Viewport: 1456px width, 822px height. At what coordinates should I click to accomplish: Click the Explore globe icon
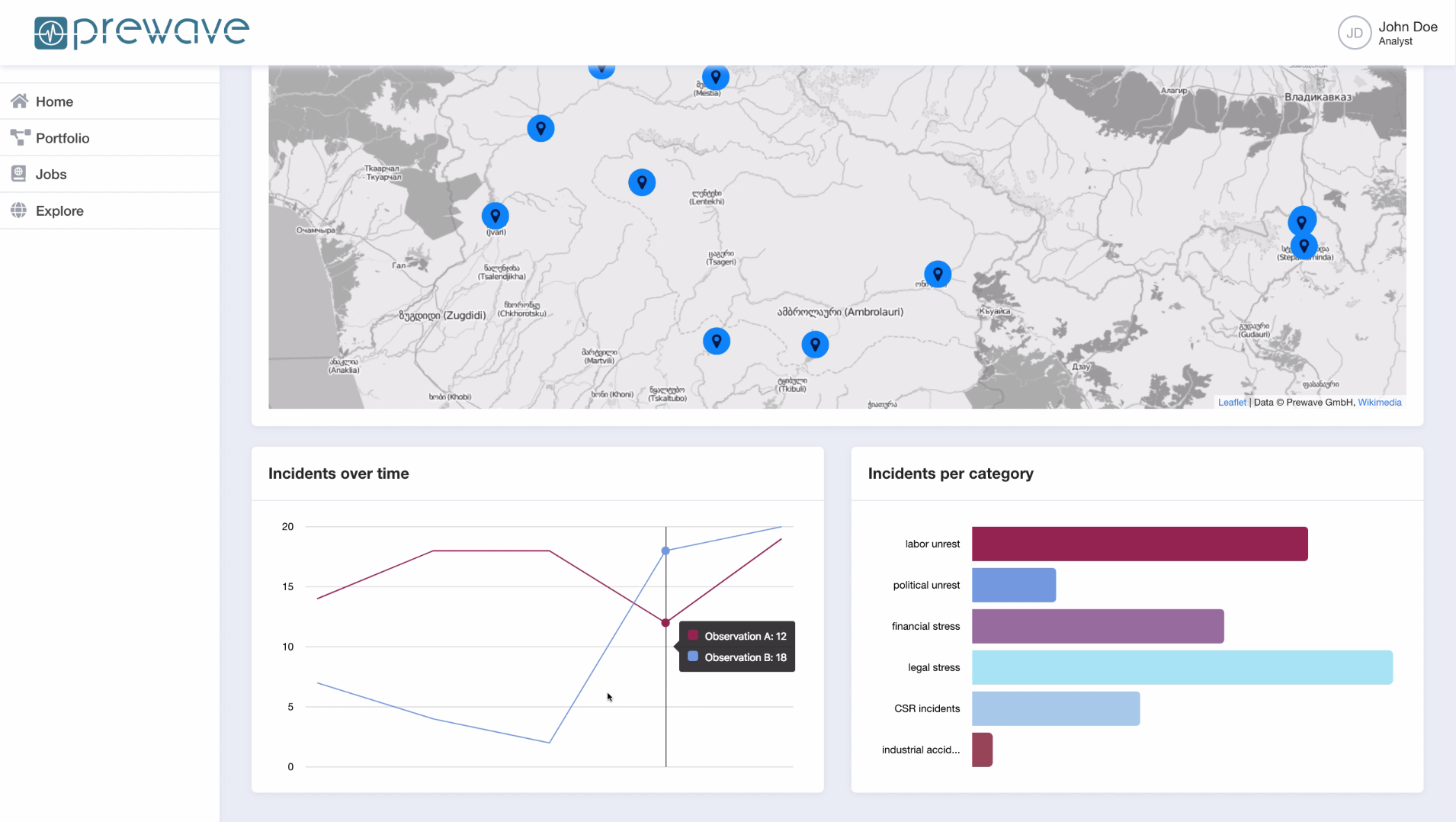(19, 210)
